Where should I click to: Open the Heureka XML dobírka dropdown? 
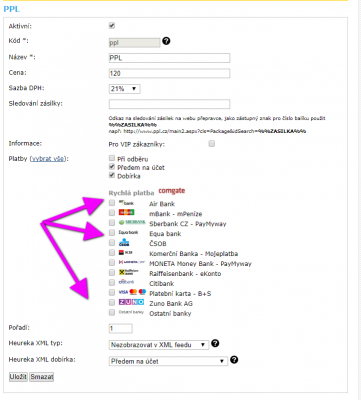[x=168, y=361]
